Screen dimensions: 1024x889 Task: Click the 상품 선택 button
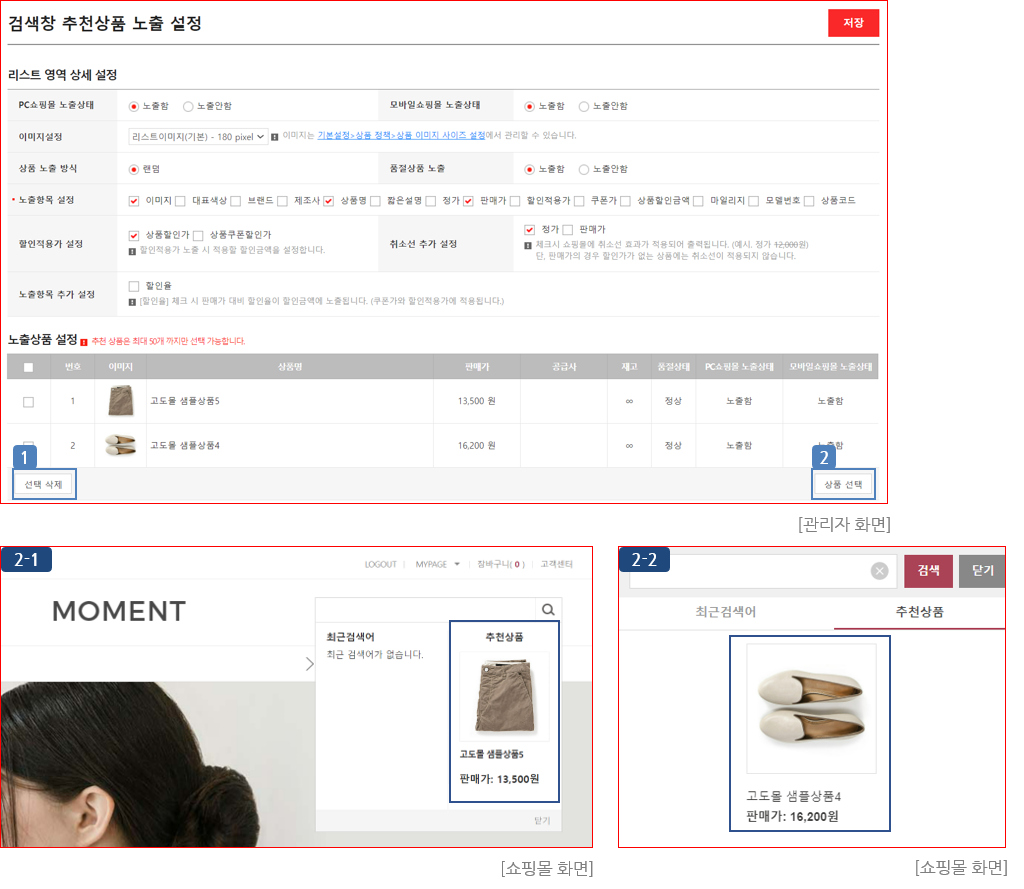point(843,485)
